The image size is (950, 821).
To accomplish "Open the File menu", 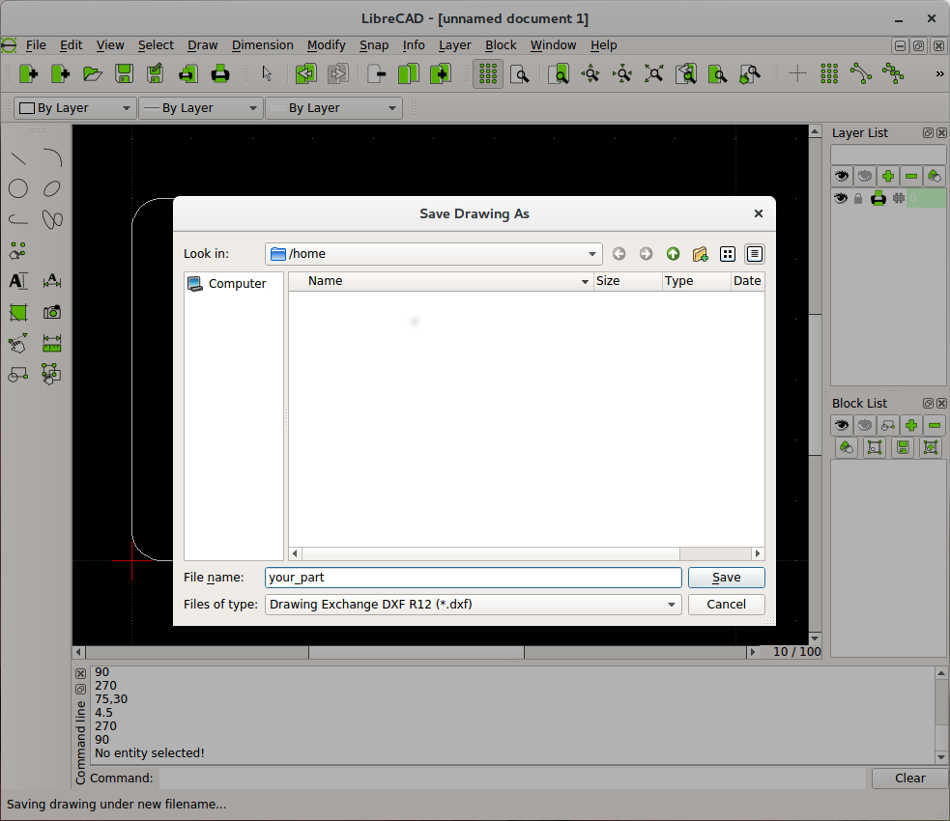I will [36, 45].
